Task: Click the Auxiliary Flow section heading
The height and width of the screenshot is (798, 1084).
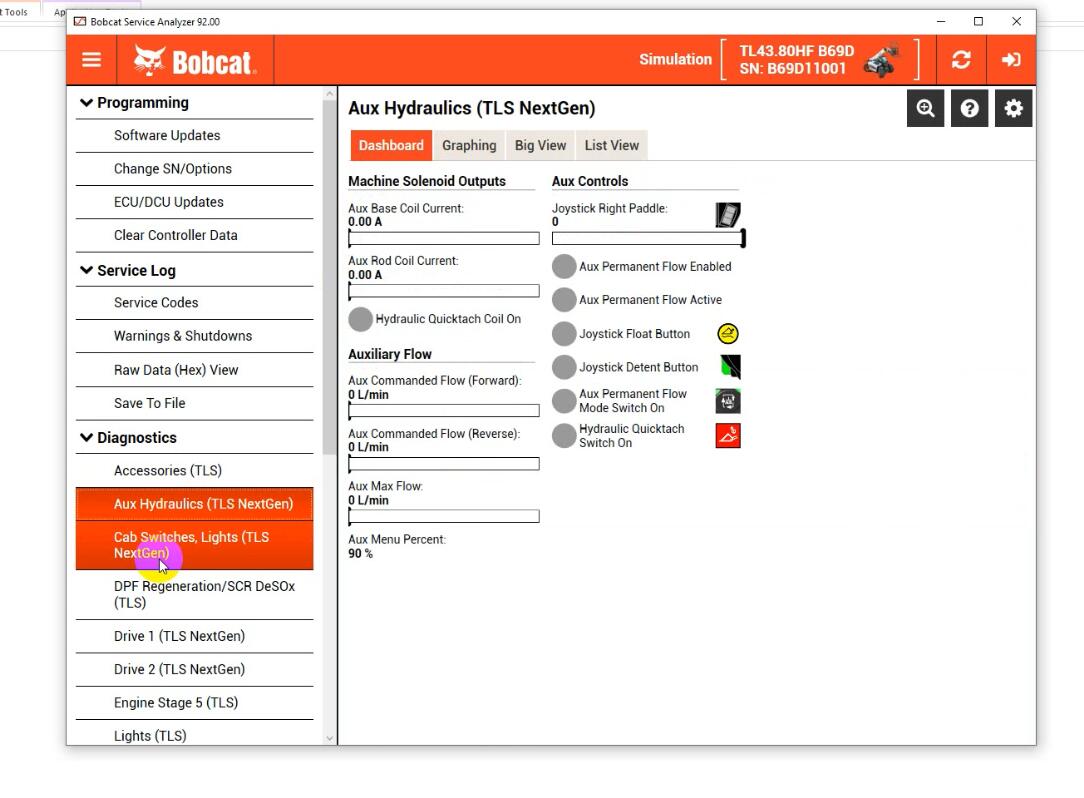Action: click(x=390, y=354)
